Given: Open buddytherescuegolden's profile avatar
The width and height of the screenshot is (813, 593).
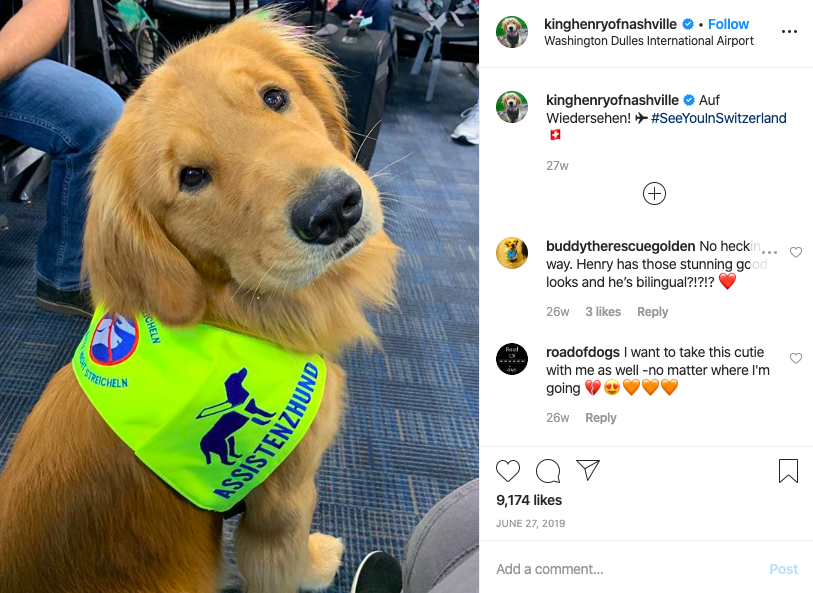Looking at the screenshot, I should [x=512, y=253].
